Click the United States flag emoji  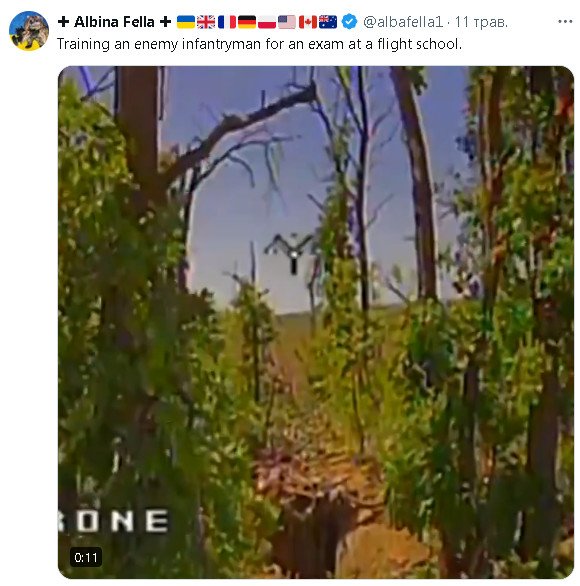point(287,22)
